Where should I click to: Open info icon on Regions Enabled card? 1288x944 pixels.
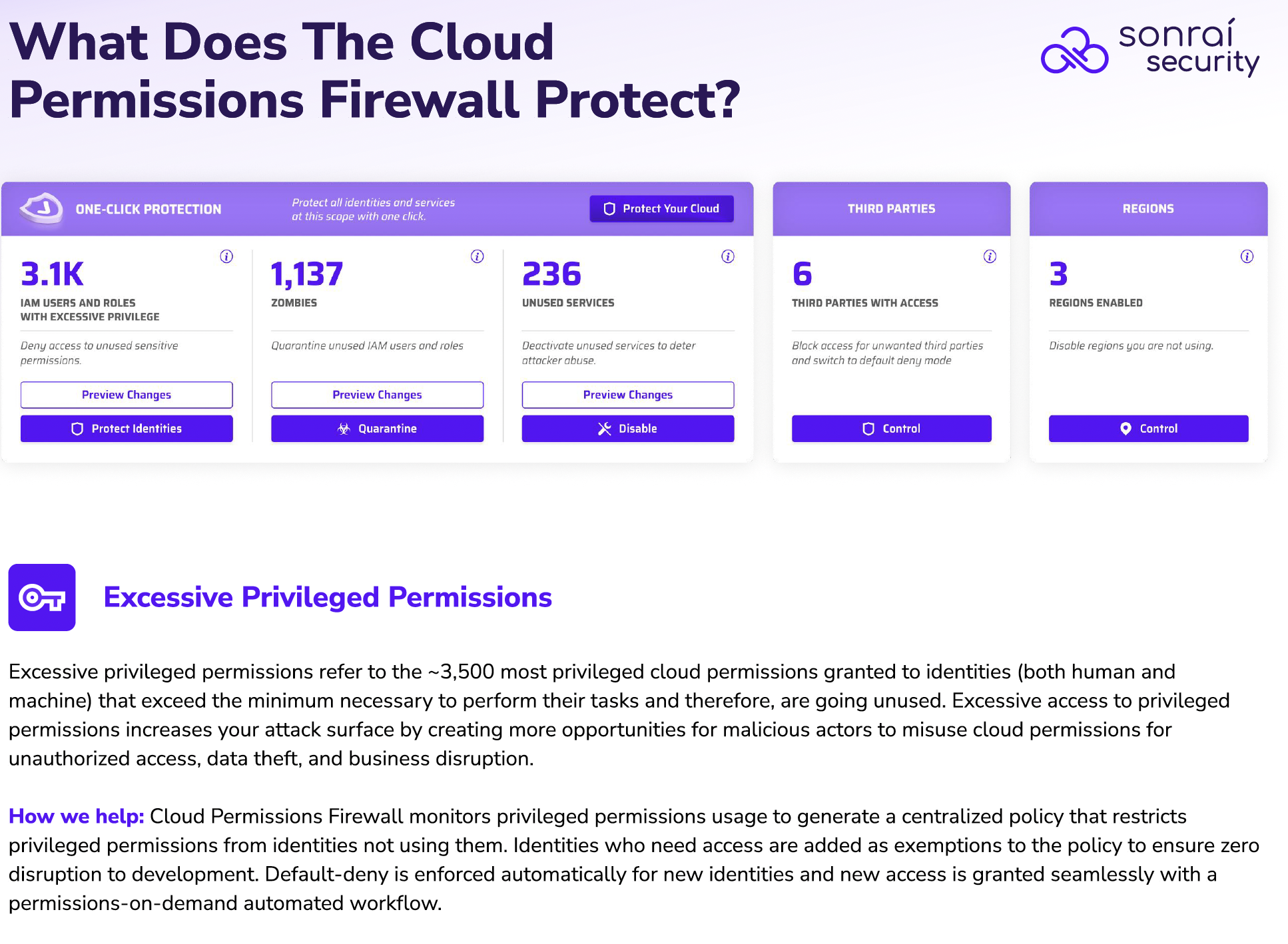coord(1247,256)
